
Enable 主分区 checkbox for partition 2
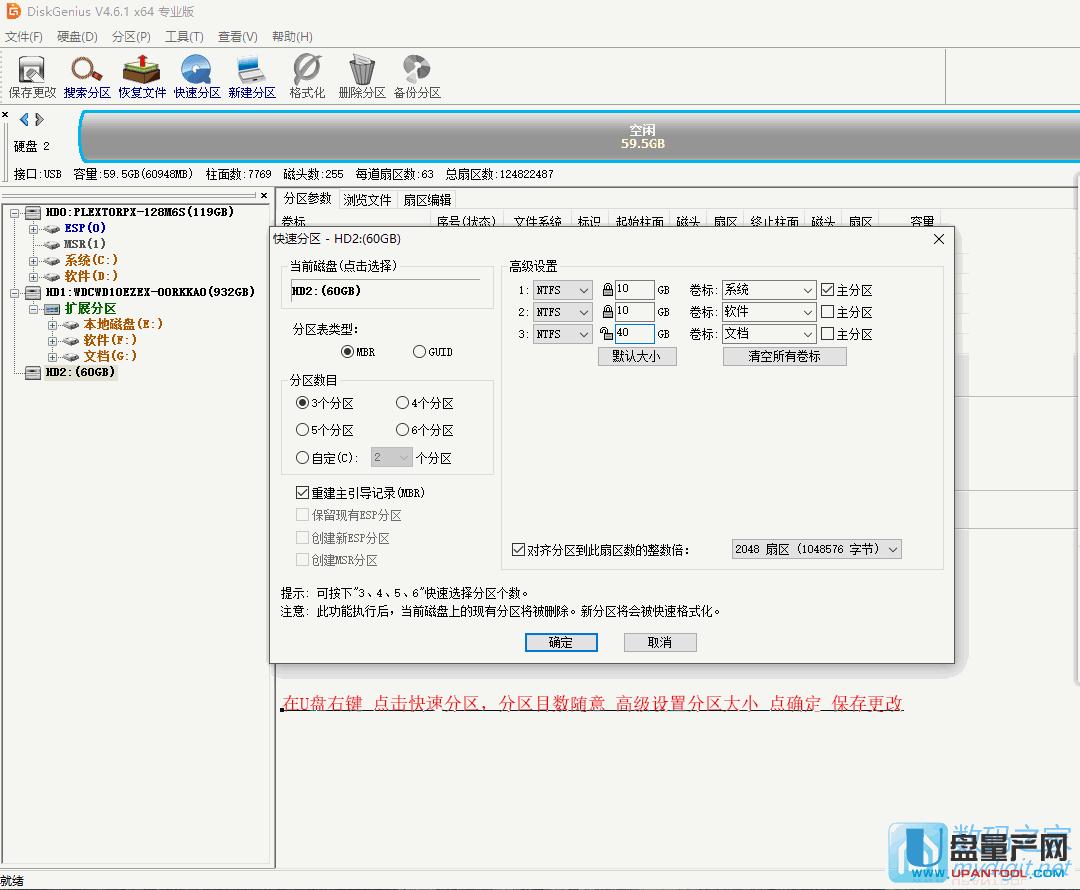[x=827, y=312]
